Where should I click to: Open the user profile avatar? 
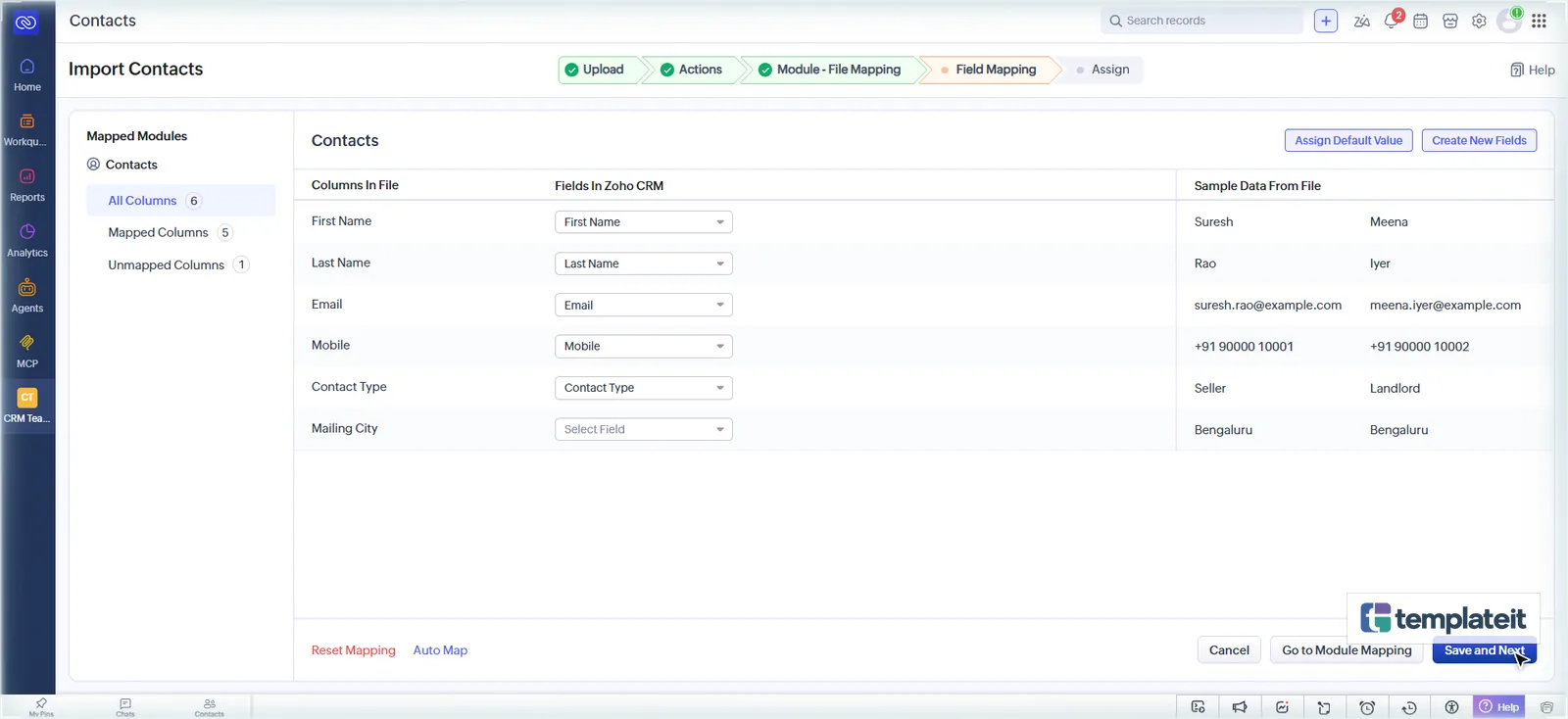pyautogui.click(x=1509, y=21)
